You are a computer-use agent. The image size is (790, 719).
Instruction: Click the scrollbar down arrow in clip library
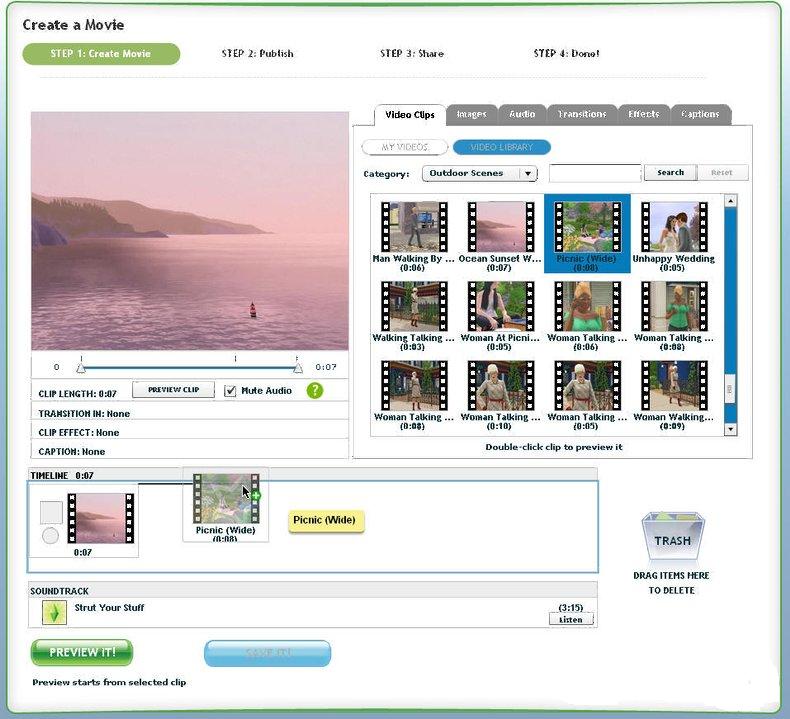coord(730,429)
